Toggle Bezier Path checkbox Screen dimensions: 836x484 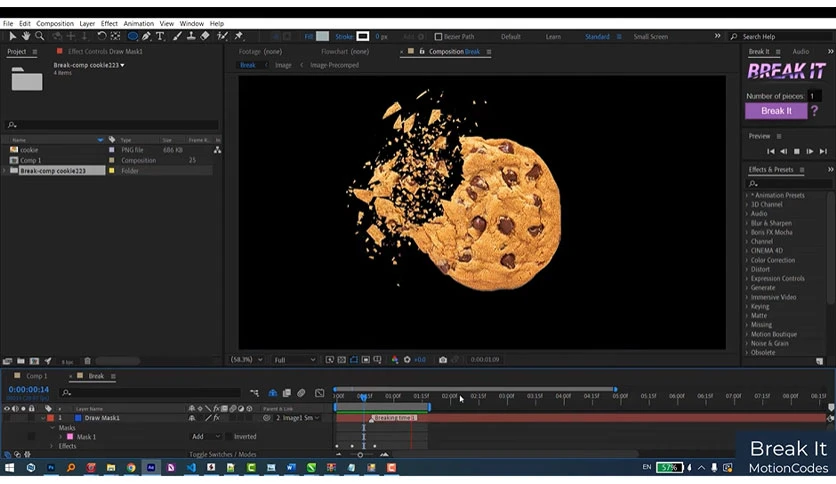(x=438, y=37)
